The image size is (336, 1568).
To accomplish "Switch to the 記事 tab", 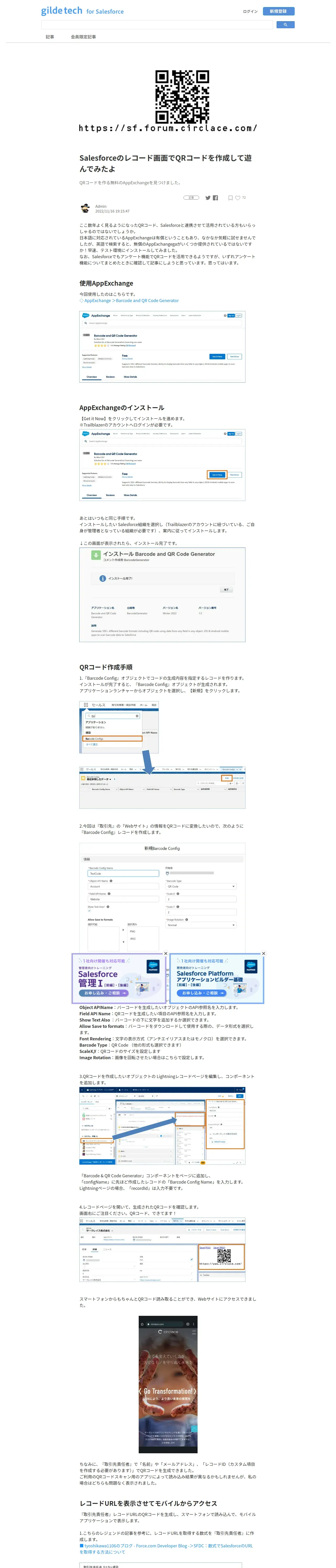I will tap(50, 37).
